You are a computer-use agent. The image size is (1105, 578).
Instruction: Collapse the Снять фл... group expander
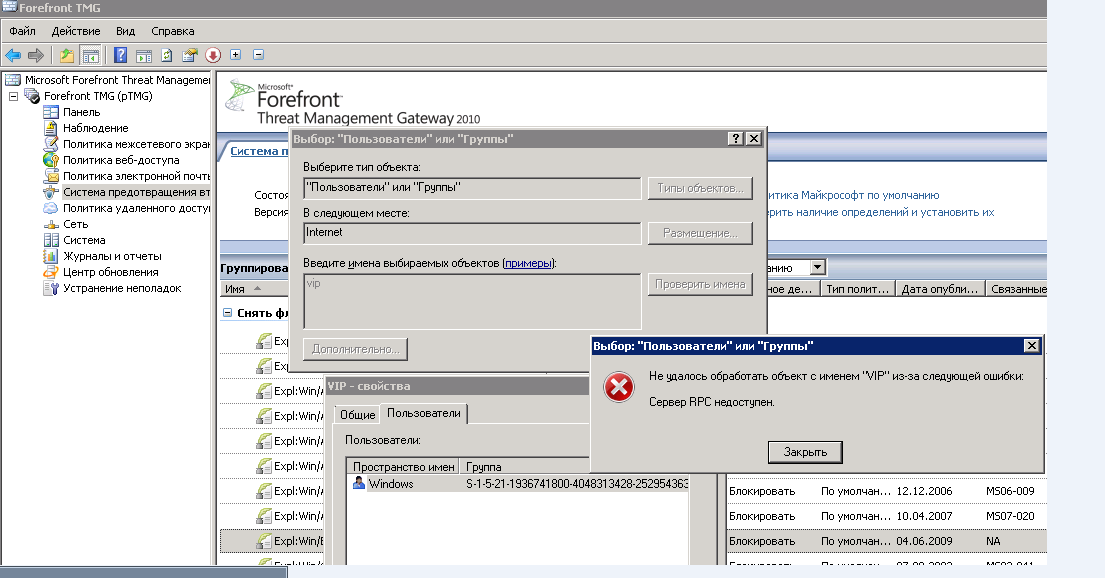[227, 312]
